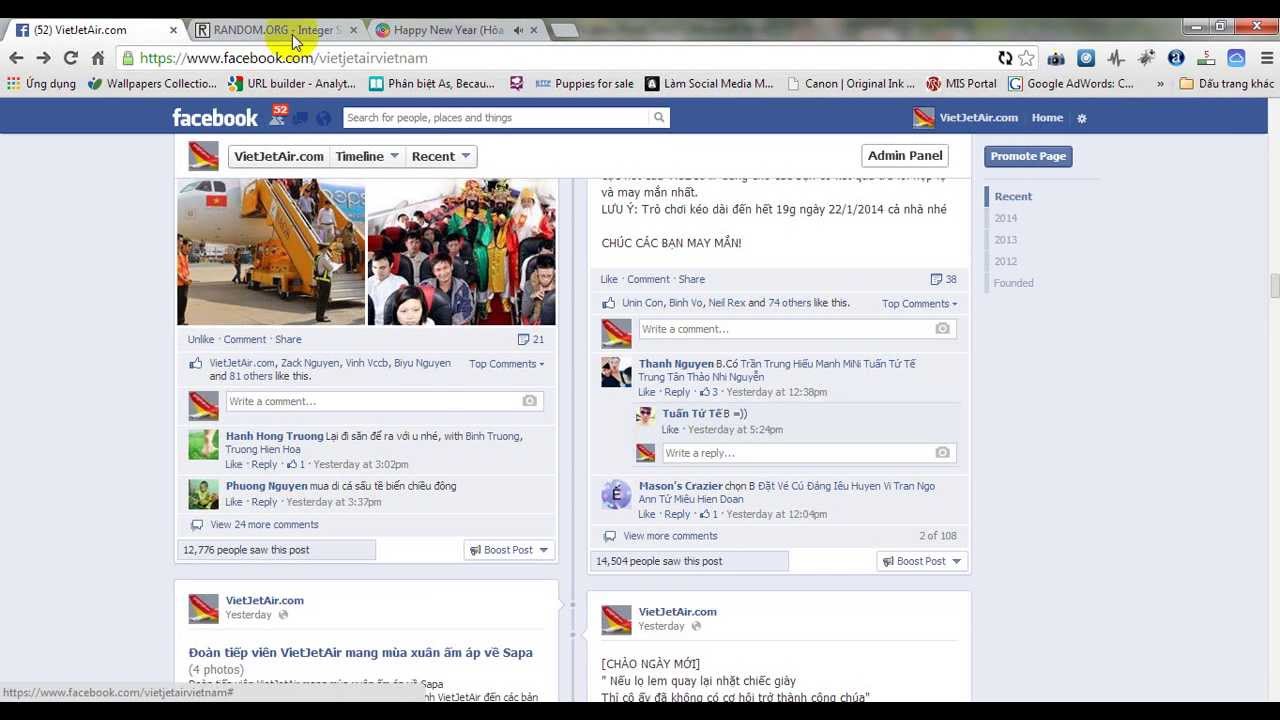Open the 21 comments count icon
1280x720 pixels.
(x=531, y=340)
